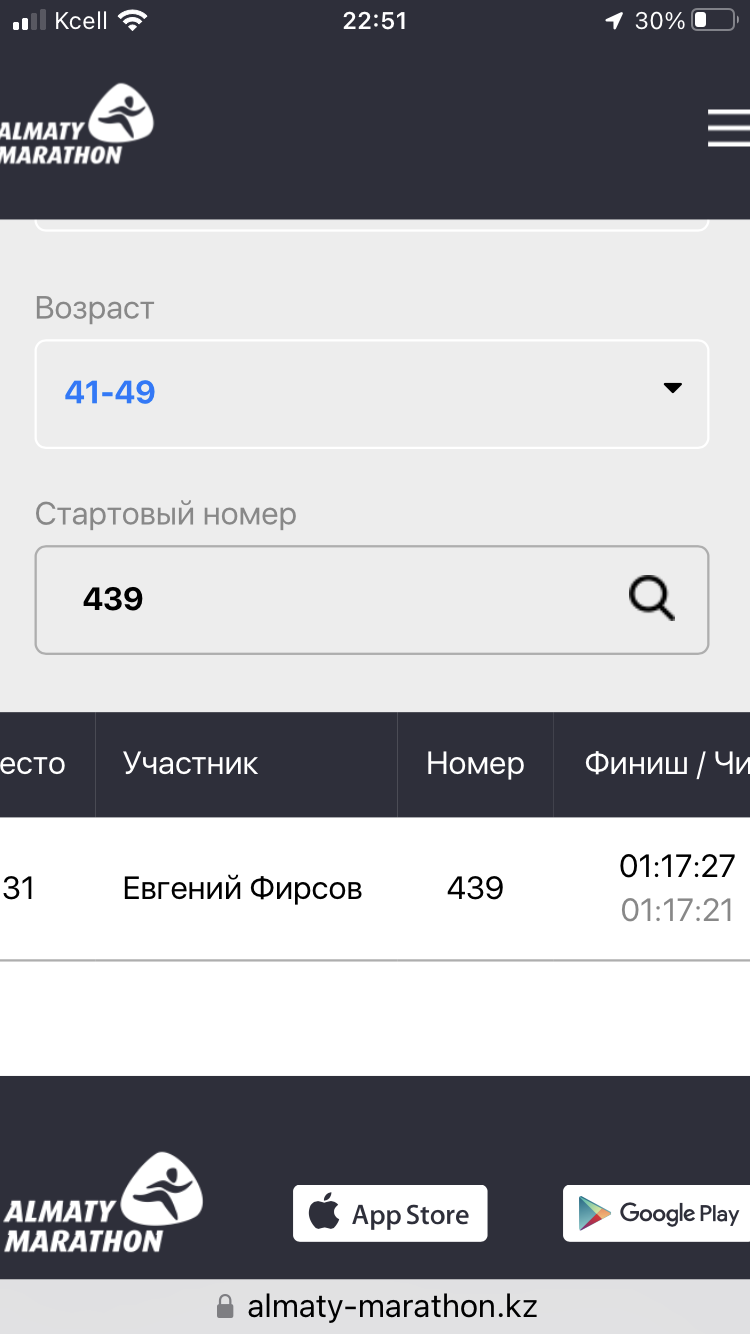Tap the almaty-marathon.kz address text

click(392, 1306)
